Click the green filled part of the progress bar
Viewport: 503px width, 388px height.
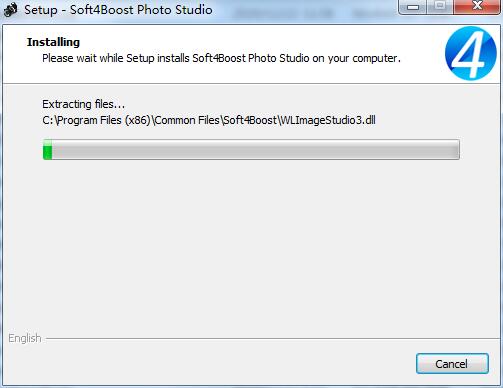[48, 150]
